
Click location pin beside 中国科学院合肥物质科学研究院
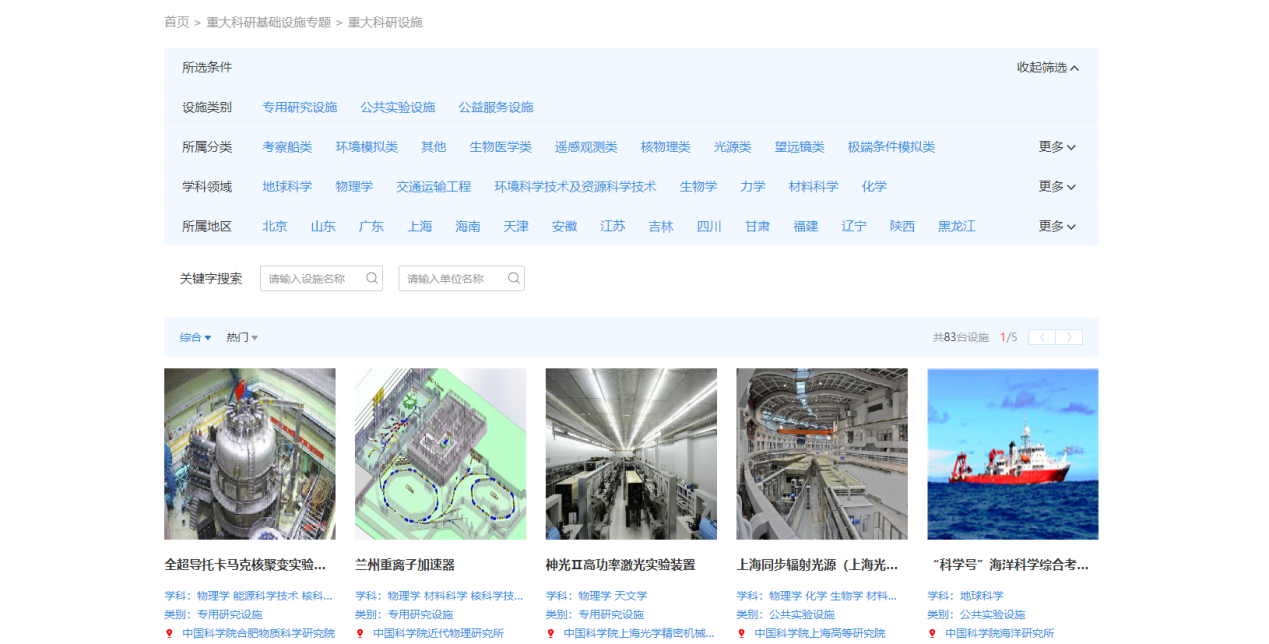[x=169, y=633]
